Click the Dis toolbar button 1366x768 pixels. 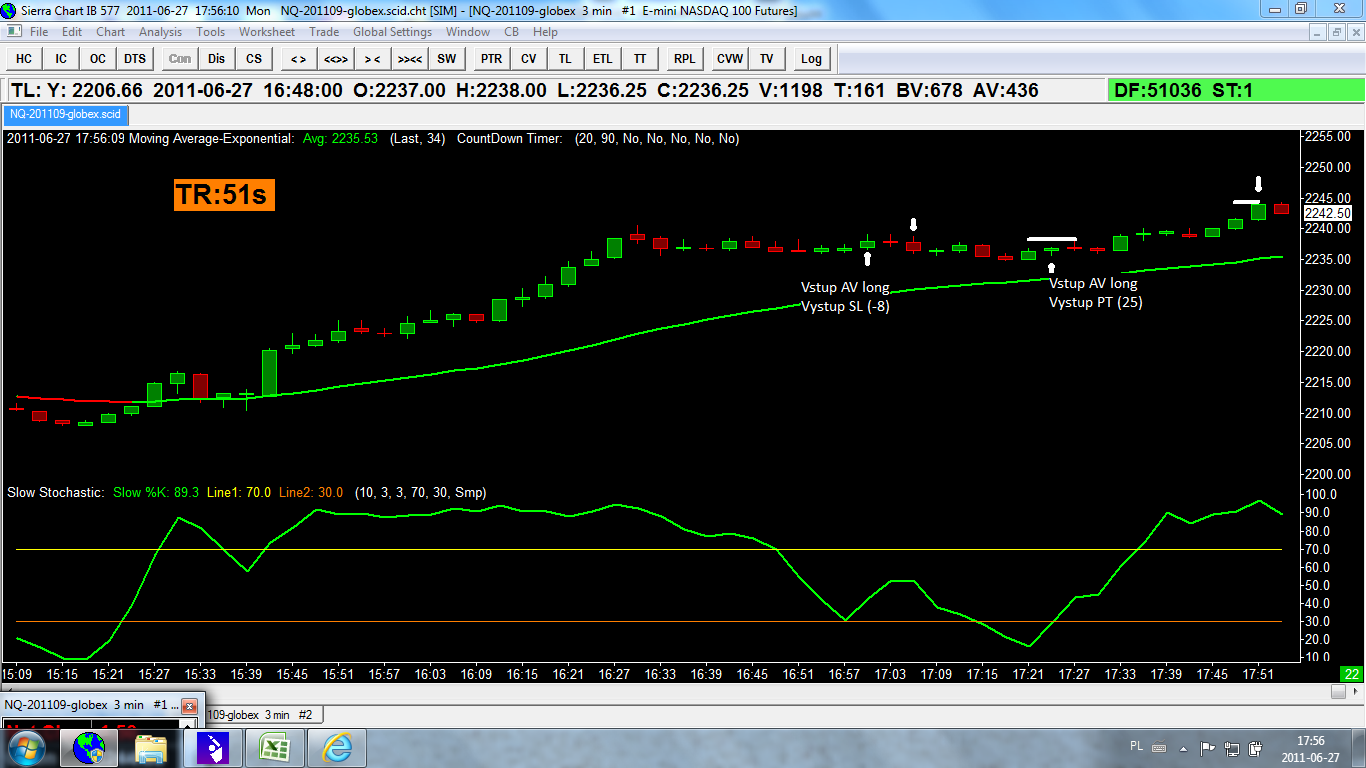(217, 59)
